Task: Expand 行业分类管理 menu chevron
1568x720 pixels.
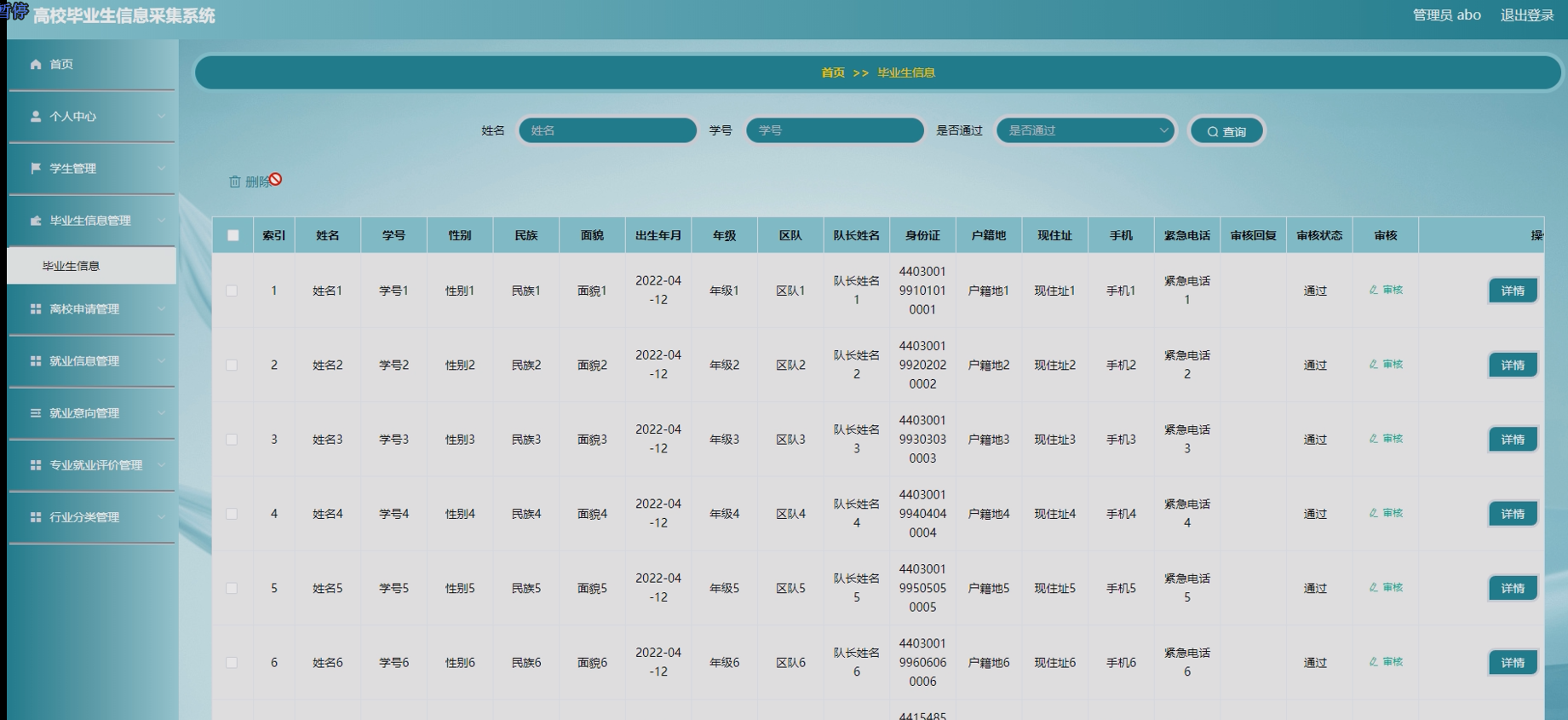Action: pyautogui.click(x=161, y=516)
